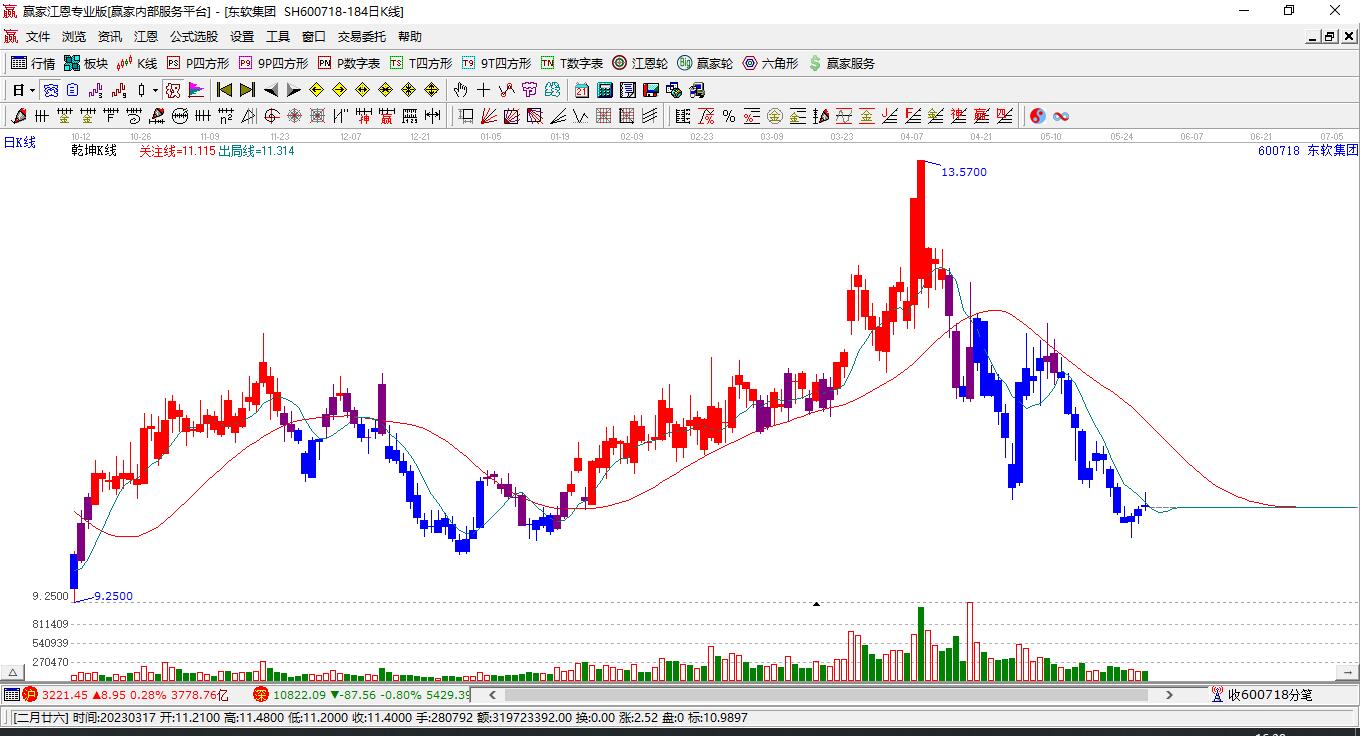Open the calculator icon in toolbar
The width and height of the screenshot is (1360, 736).
coord(604,90)
